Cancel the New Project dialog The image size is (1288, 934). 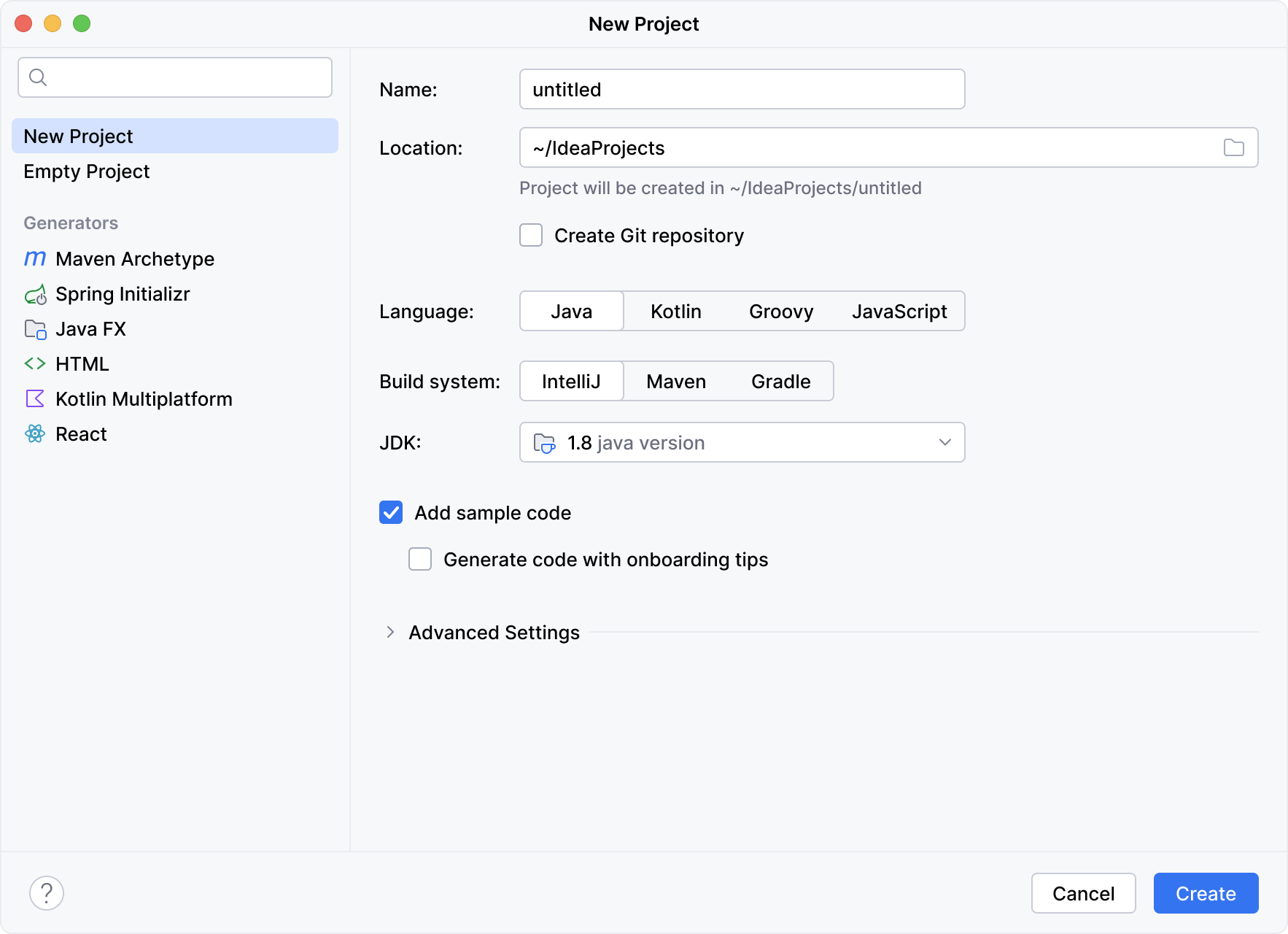(x=1083, y=893)
